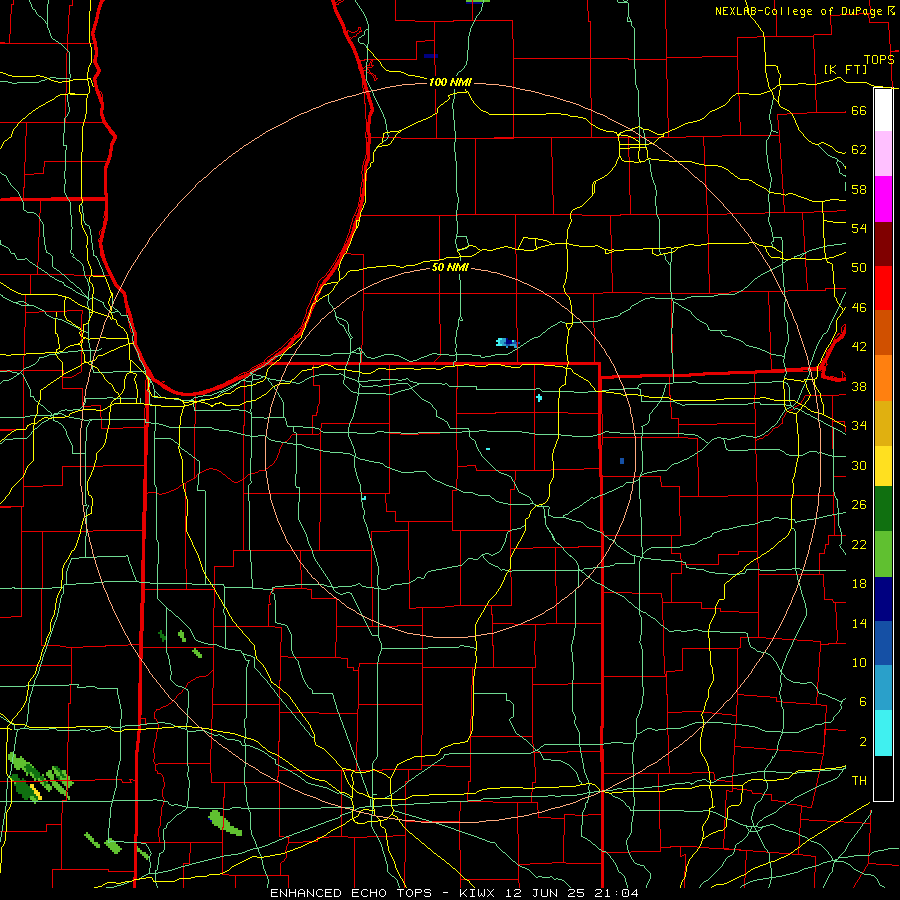Click the cyan band near 2
900x900 pixels.
pyautogui.click(x=883, y=733)
